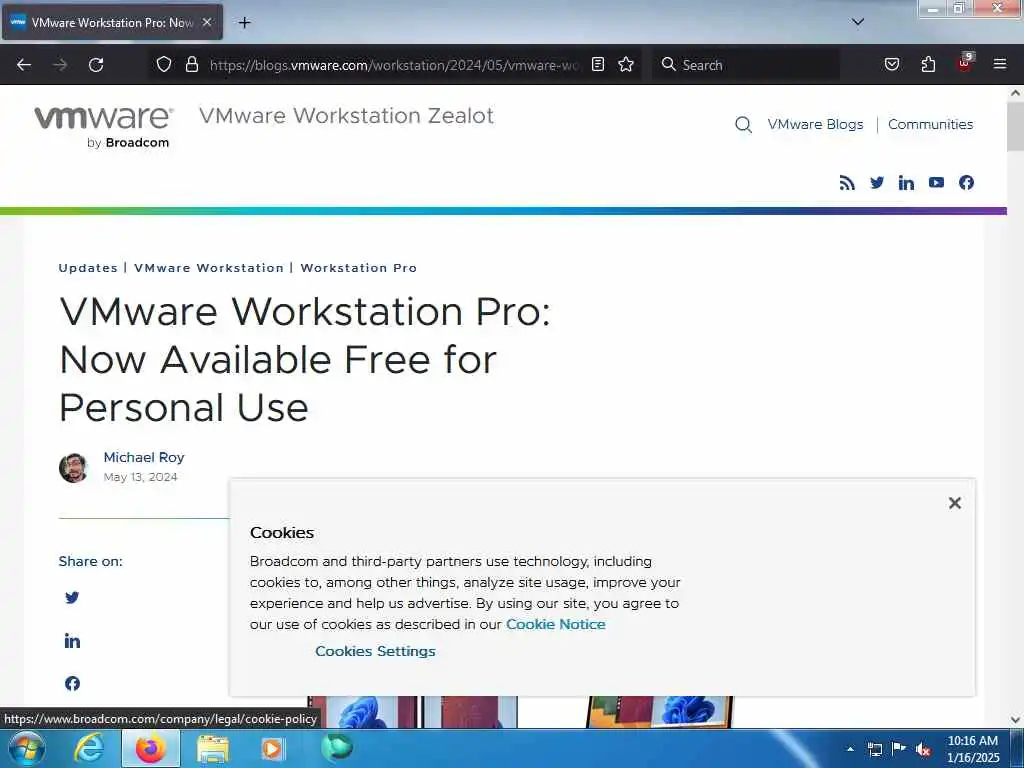This screenshot has height=768, width=1024.
Task: Save page to Pocket
Action: (892, 64)
